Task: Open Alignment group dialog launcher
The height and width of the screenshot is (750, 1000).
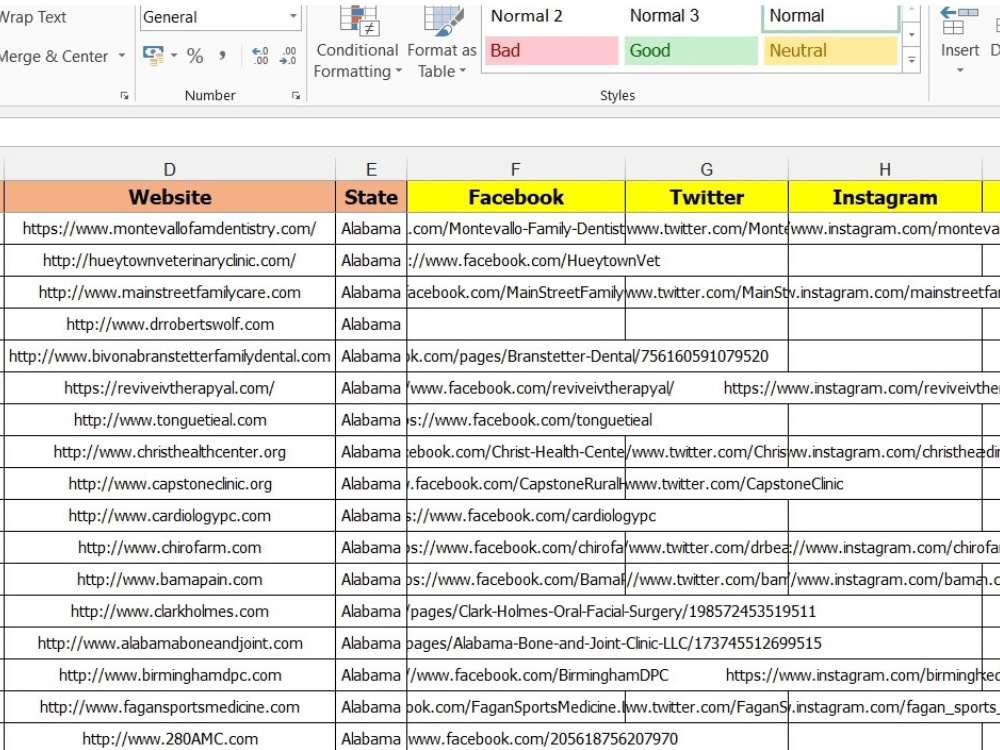Action: pos(124,96)
